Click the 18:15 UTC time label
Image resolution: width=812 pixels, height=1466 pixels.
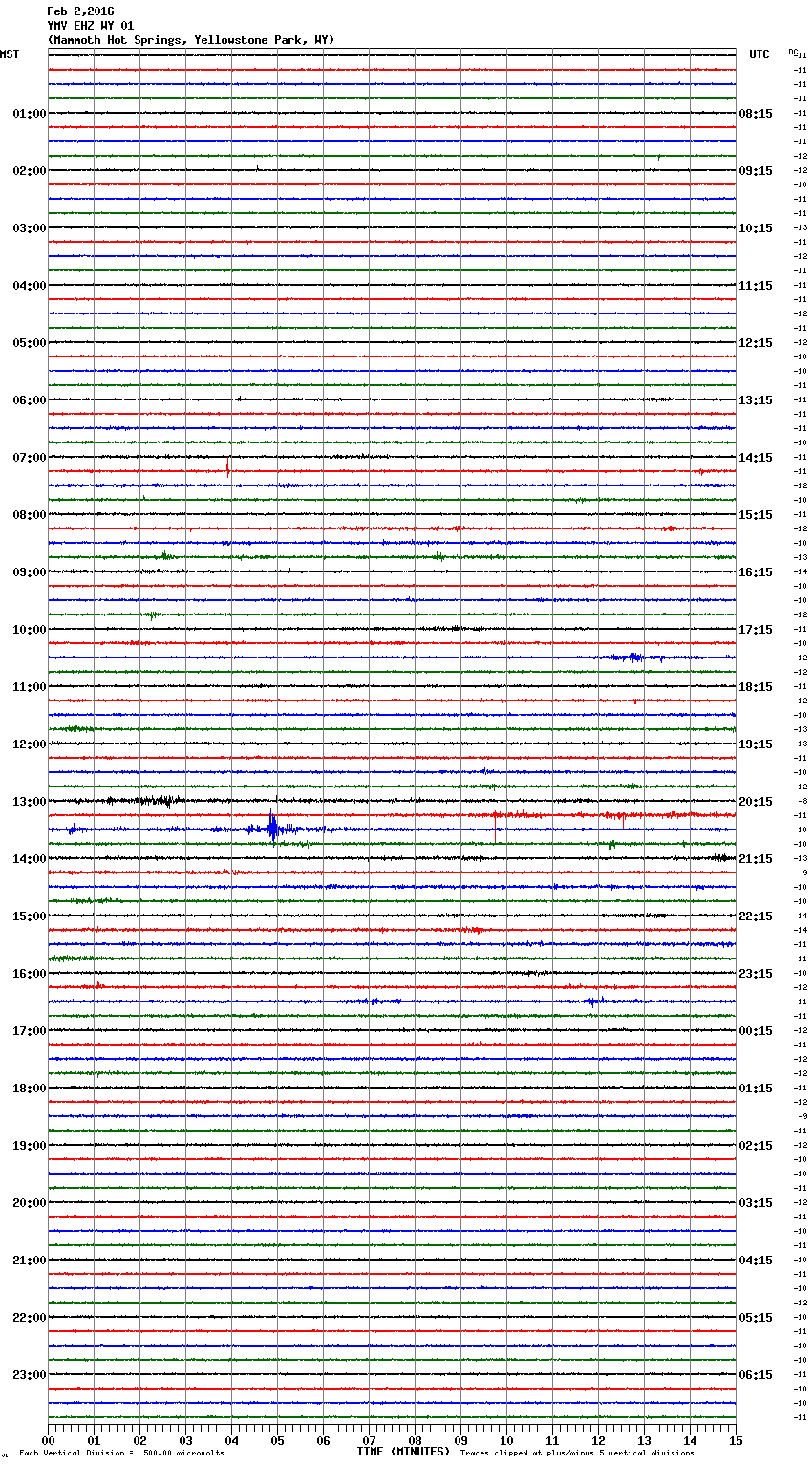click(x=756, y=687)
